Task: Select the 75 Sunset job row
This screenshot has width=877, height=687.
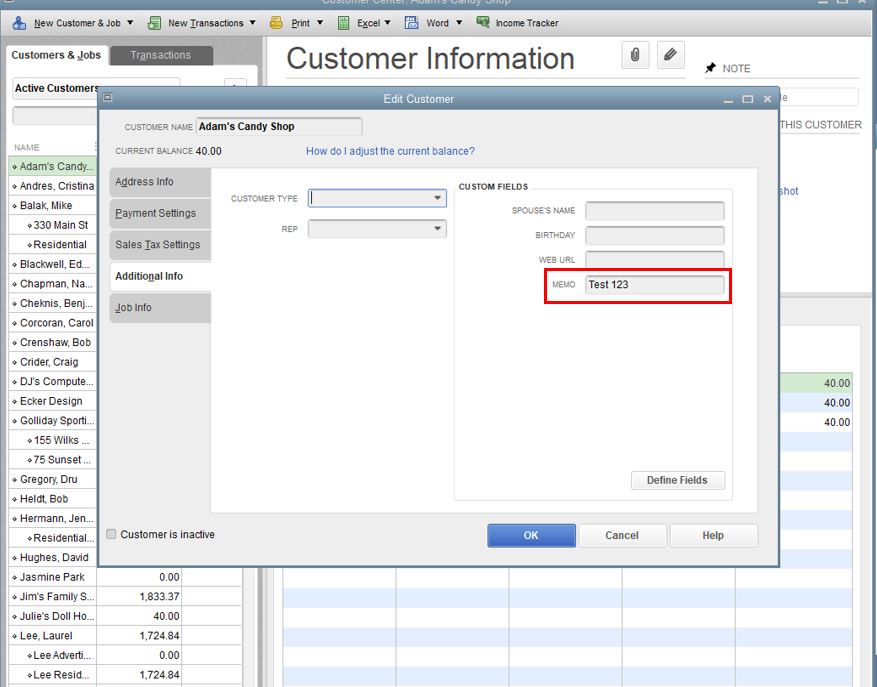Action: (53, 460)
